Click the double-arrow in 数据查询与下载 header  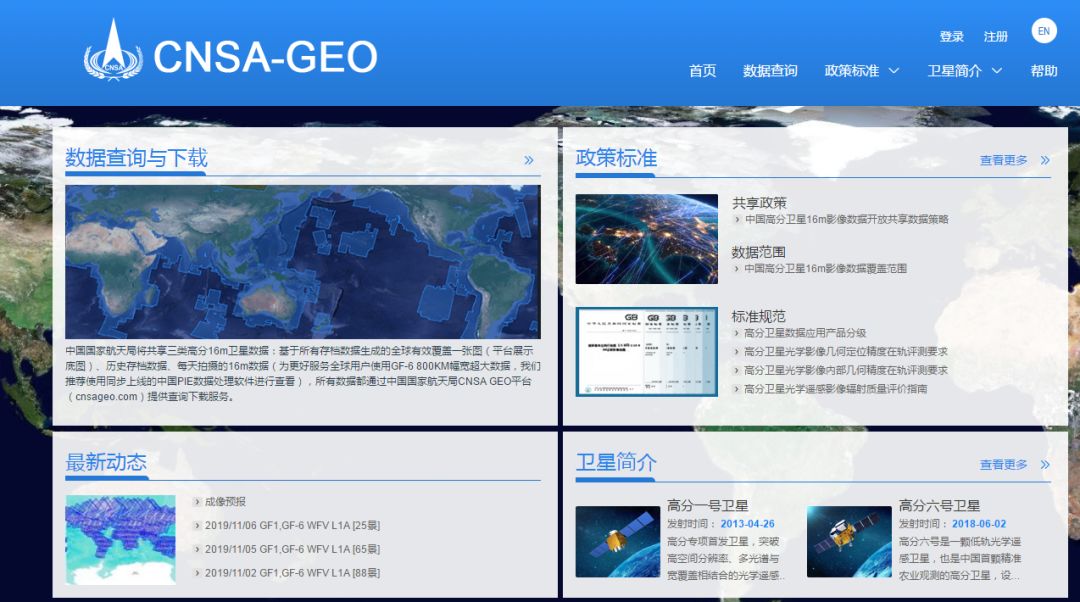click(528, 160)
